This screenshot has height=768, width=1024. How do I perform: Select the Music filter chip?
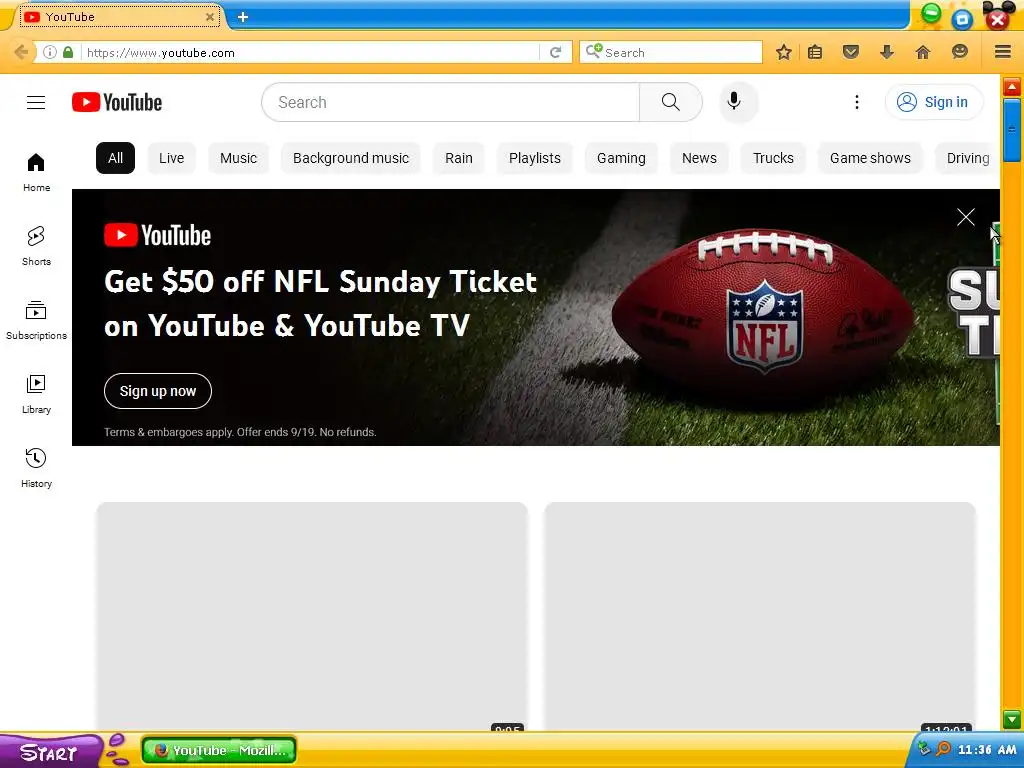[238, 158]
